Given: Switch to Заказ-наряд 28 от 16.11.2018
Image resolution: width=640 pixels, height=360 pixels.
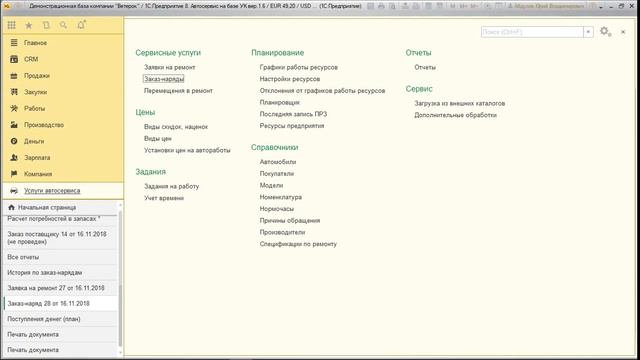Looking at the screenshot, I should tap(60, 304).
